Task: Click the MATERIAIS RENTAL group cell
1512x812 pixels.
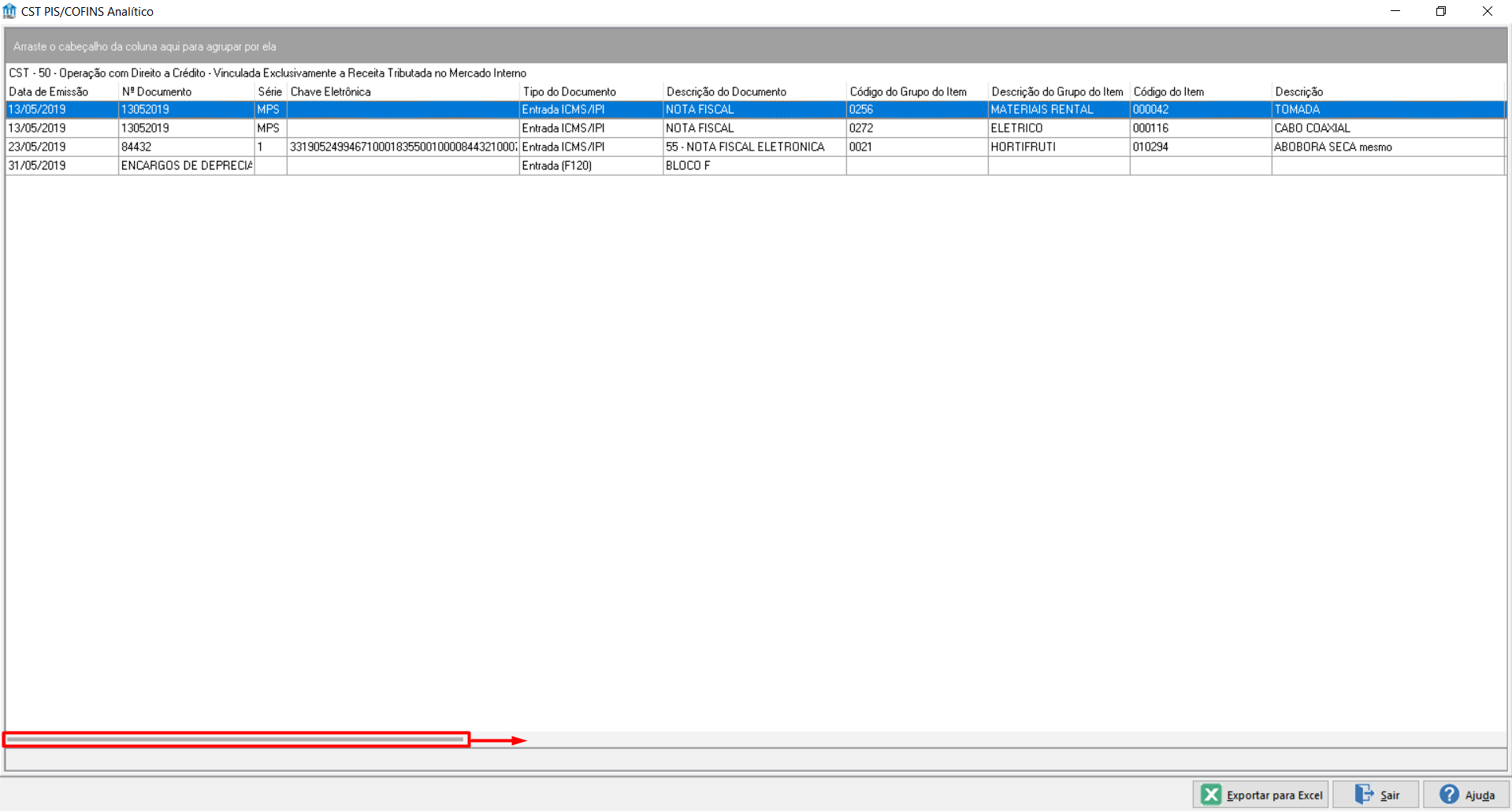Action: (1059, 110)
